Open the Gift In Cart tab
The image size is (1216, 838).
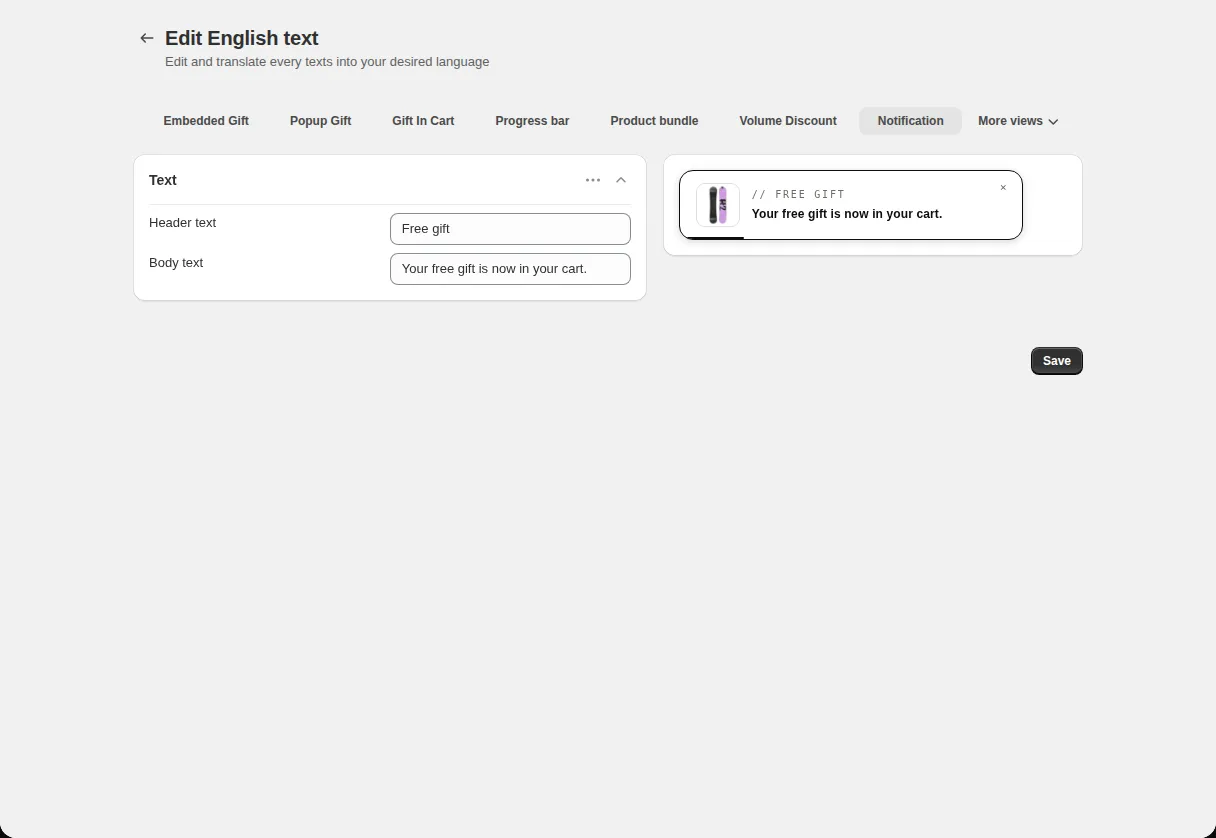[423, 121]
